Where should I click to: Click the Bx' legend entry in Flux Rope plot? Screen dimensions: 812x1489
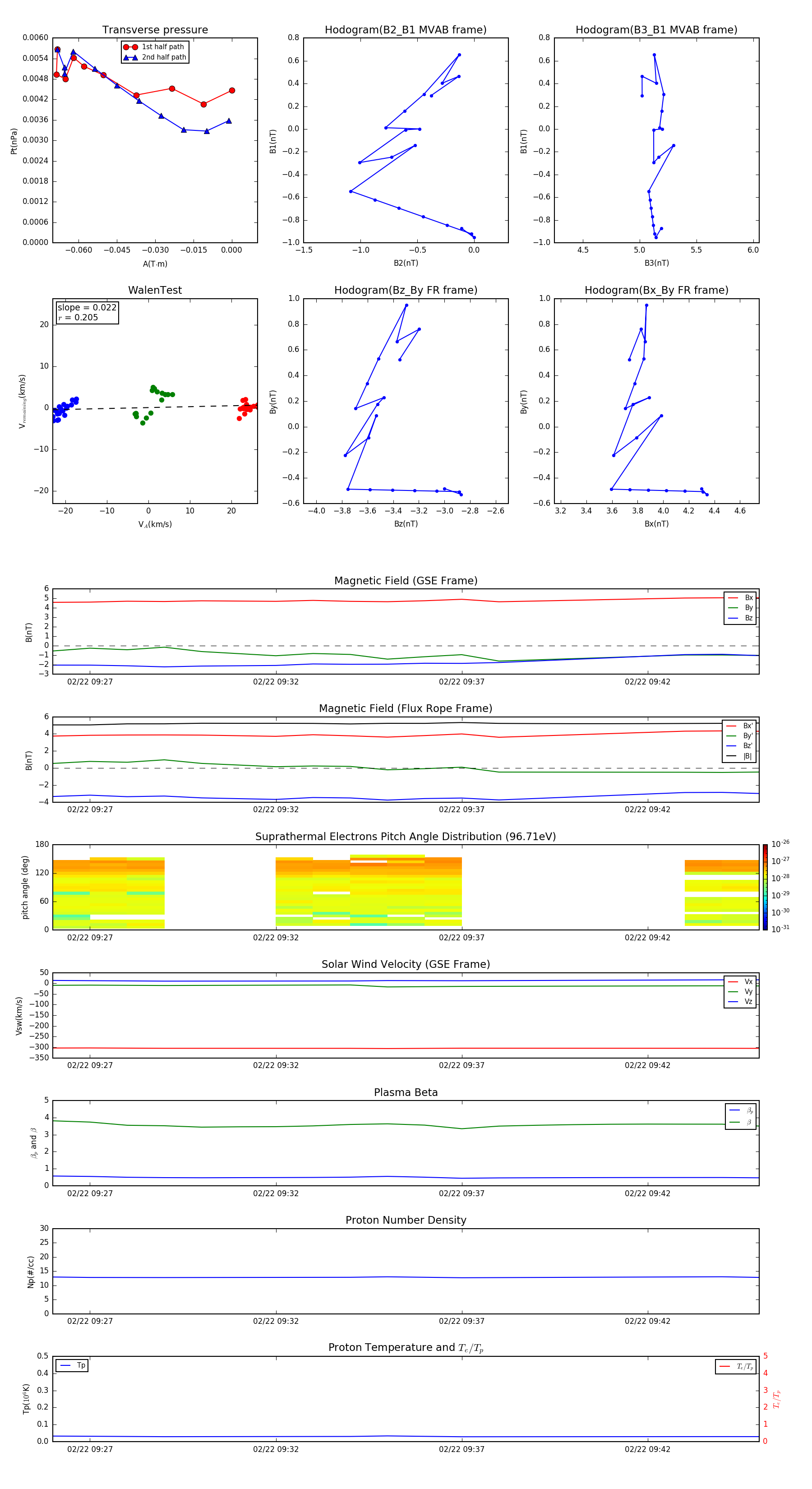[739, 726]
